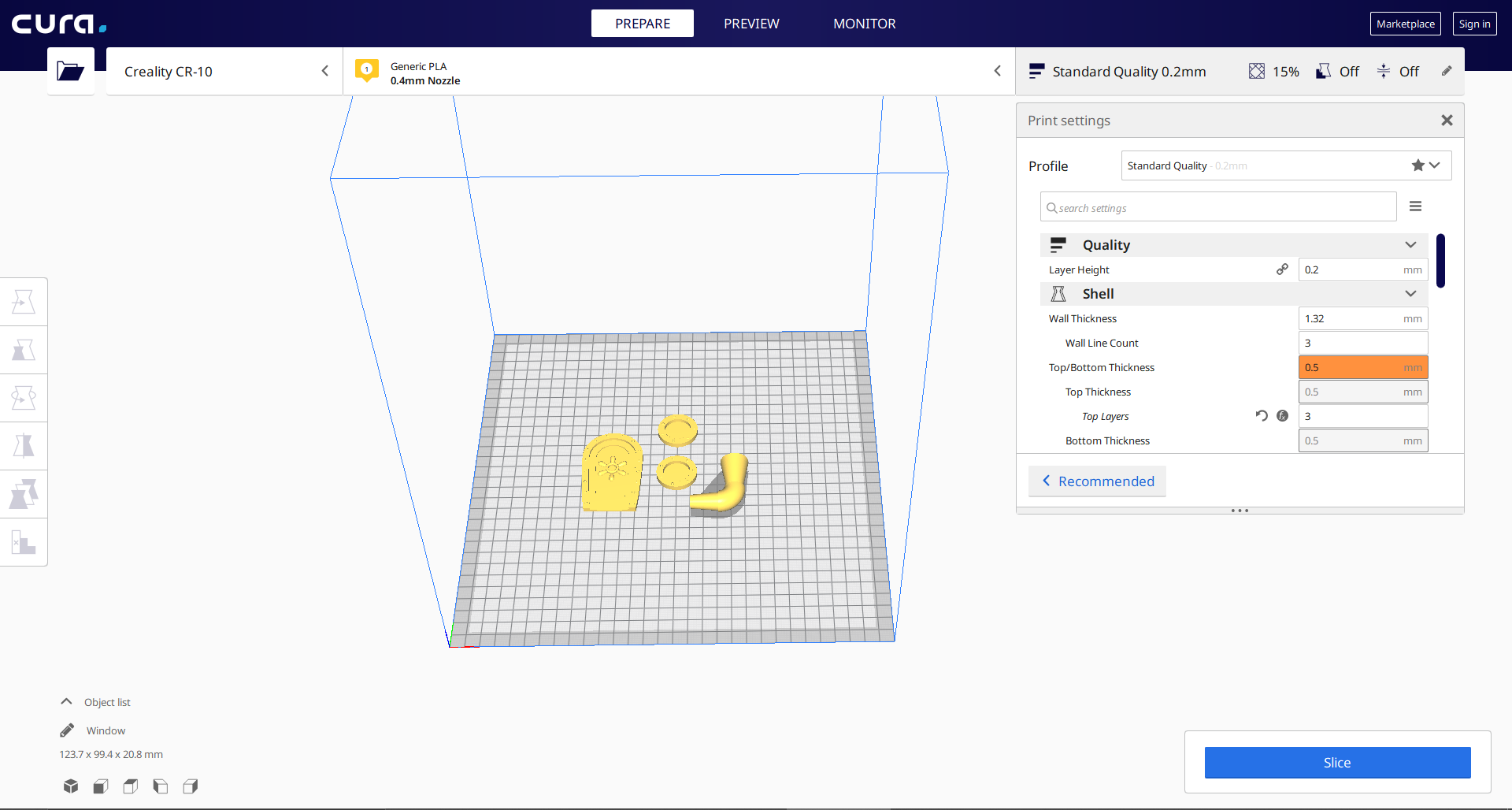Edit the Top Thickness value field
This screenshot has width=1512, height=810.
click(x=1363, y=392)
